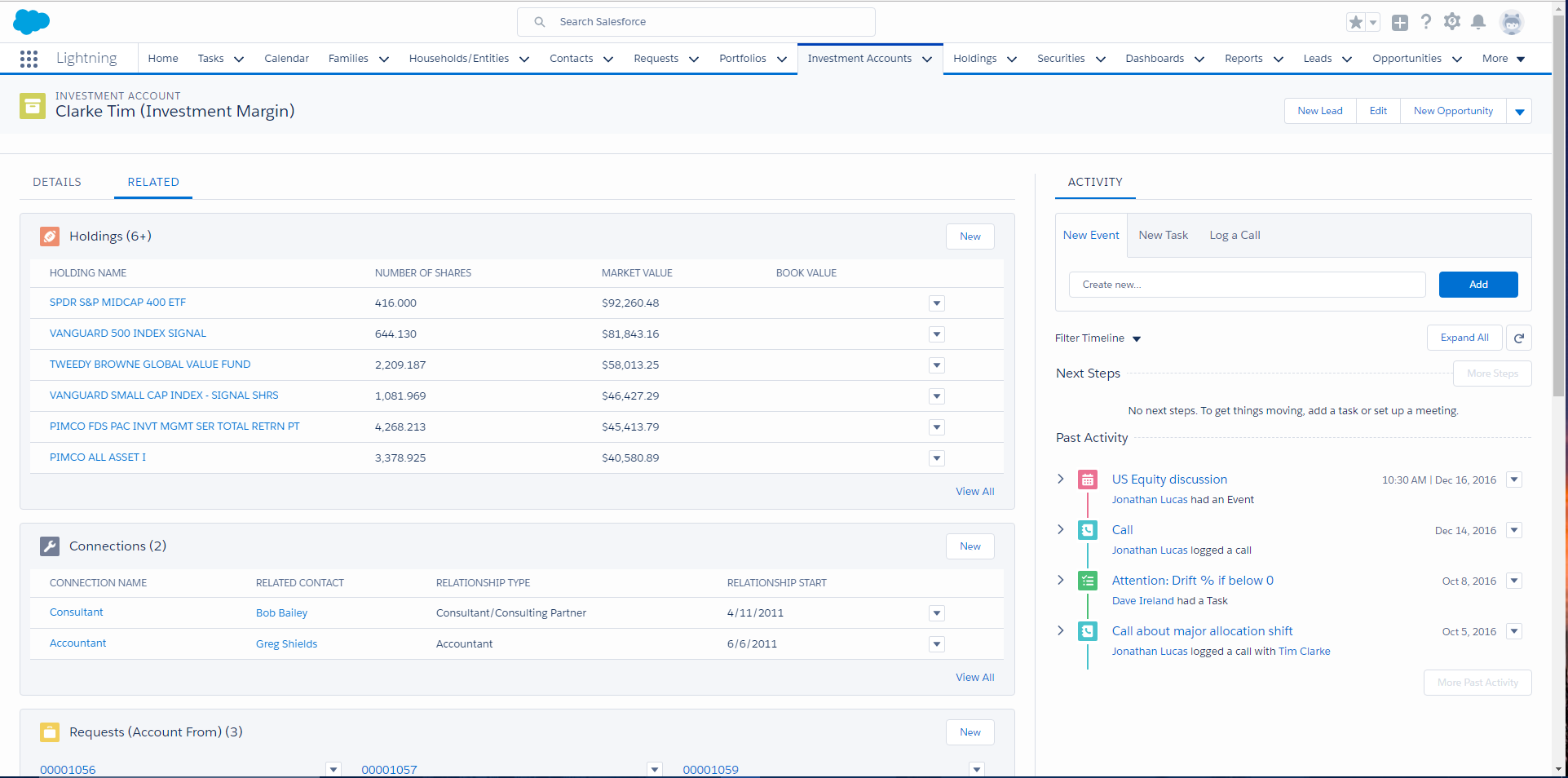Click the Salesforce cloud logo
1568x778 pixels.
31,22
